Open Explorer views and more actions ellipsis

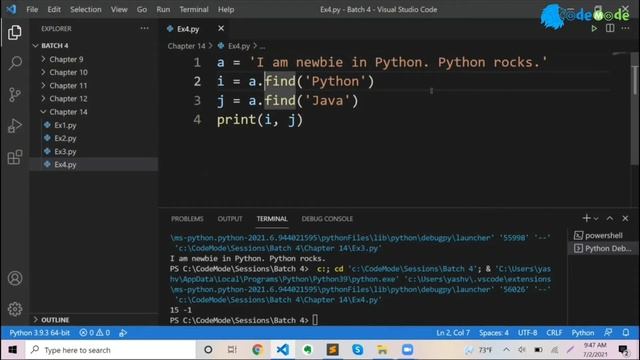pos(144,28)
